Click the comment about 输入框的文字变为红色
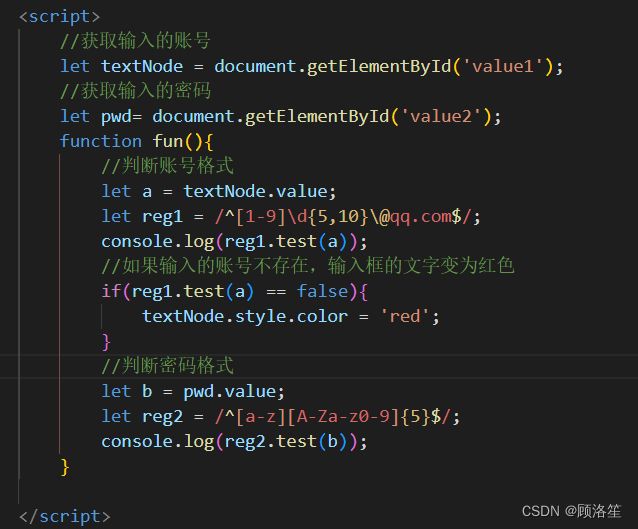Screen dimensions: 638x529 pos(308,266)
